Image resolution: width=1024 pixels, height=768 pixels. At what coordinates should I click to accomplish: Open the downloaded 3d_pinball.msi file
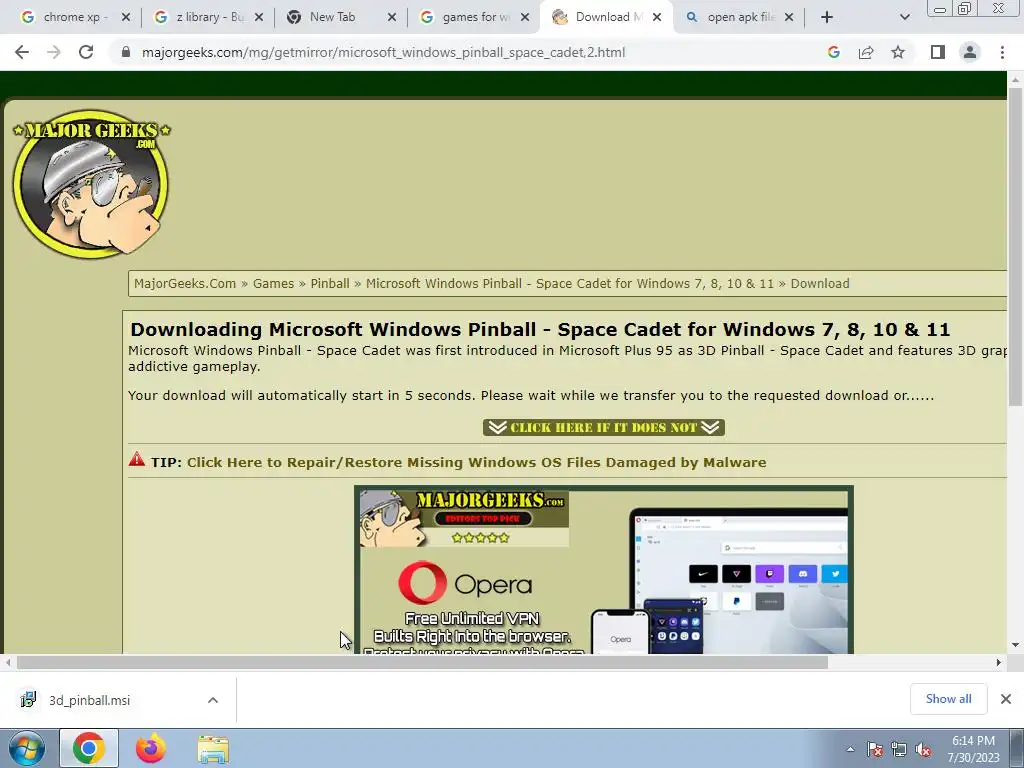[89, 700]
